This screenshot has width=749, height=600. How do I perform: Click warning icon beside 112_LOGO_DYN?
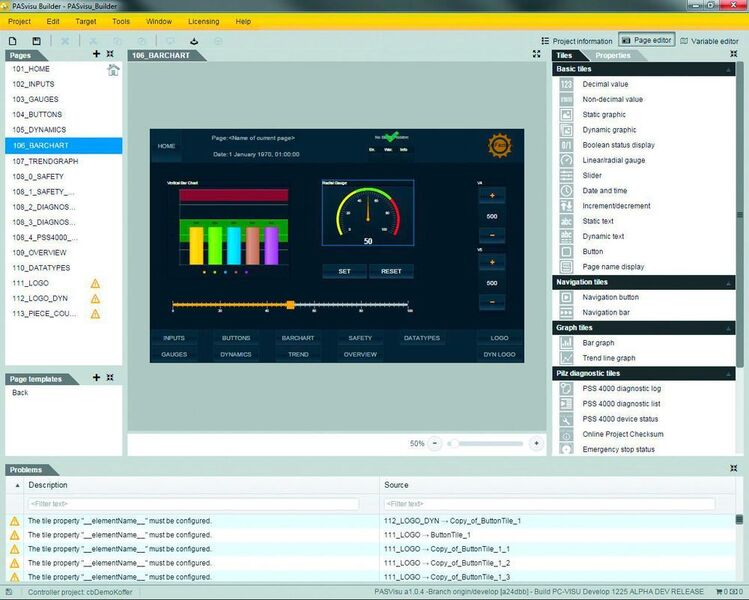pyautogui.click(x=96, y=299)
